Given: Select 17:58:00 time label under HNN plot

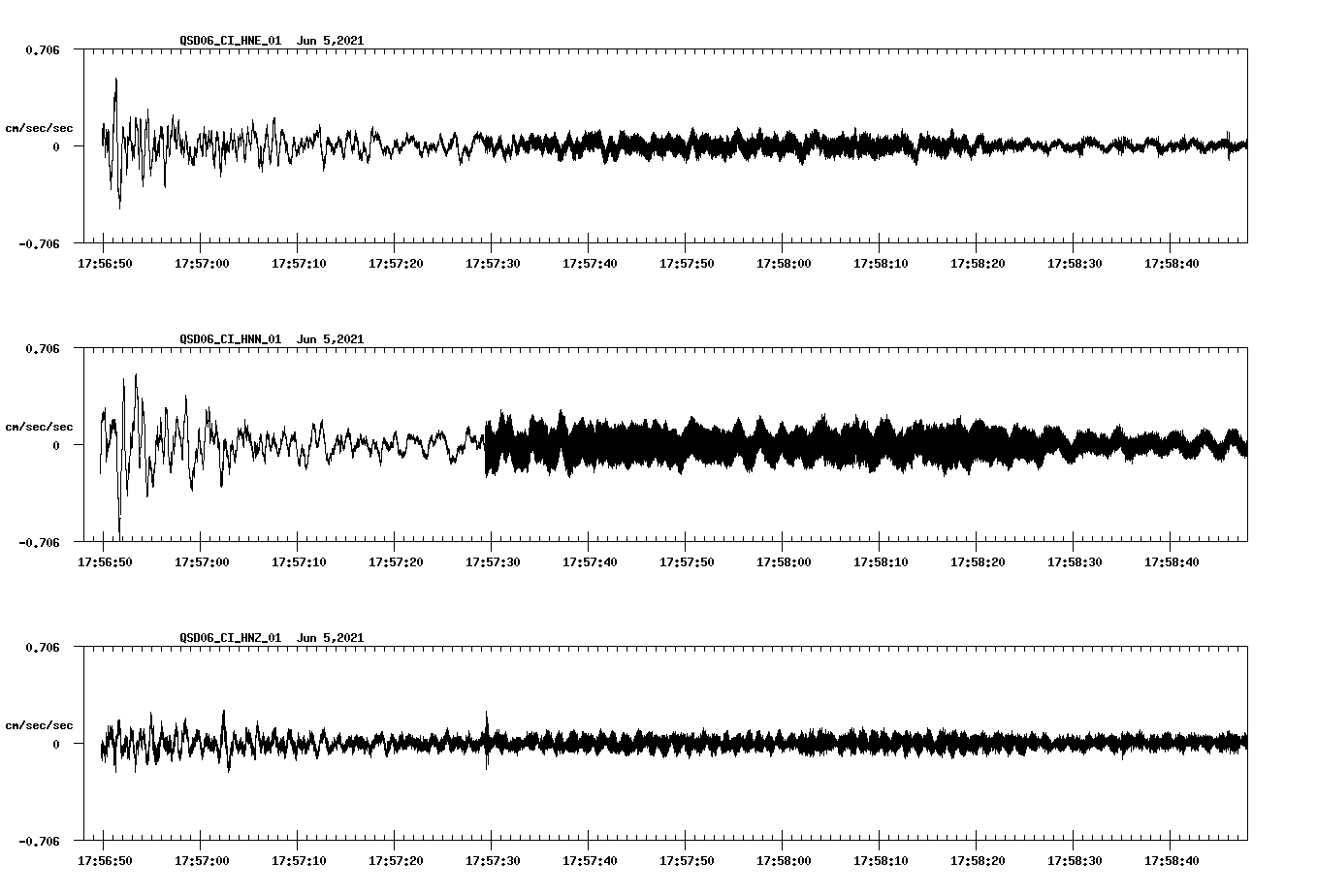Looking at the screenshot, I should (x=783, y=562).
